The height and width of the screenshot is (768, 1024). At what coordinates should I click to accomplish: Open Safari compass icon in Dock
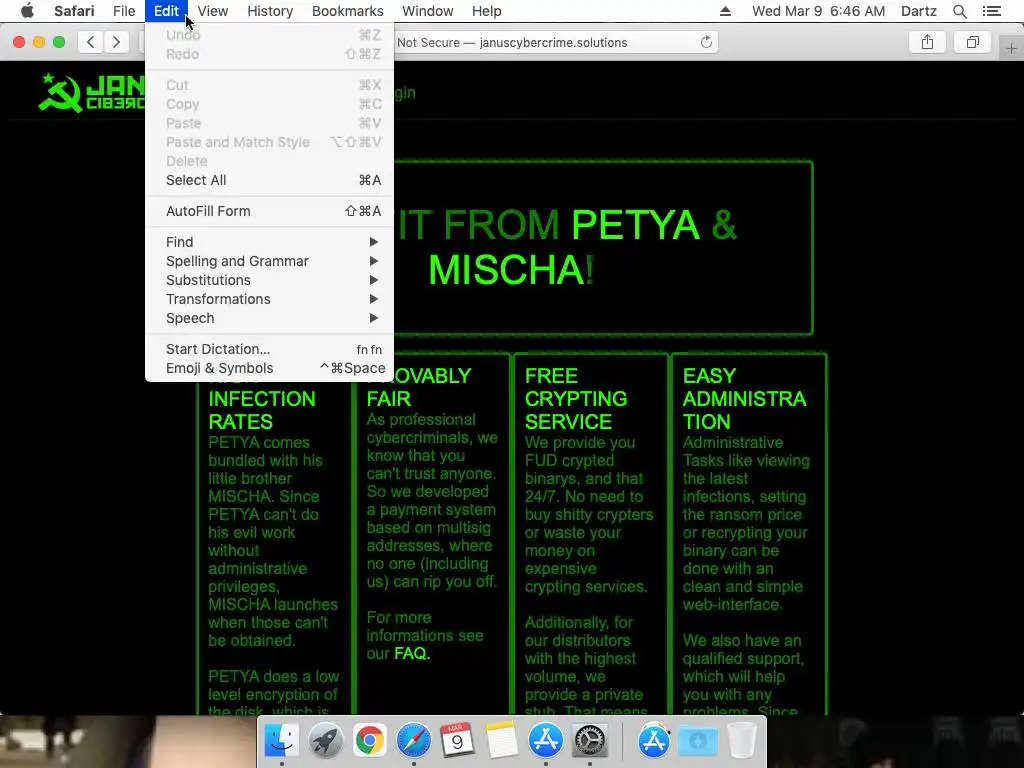tap(413, 740)
